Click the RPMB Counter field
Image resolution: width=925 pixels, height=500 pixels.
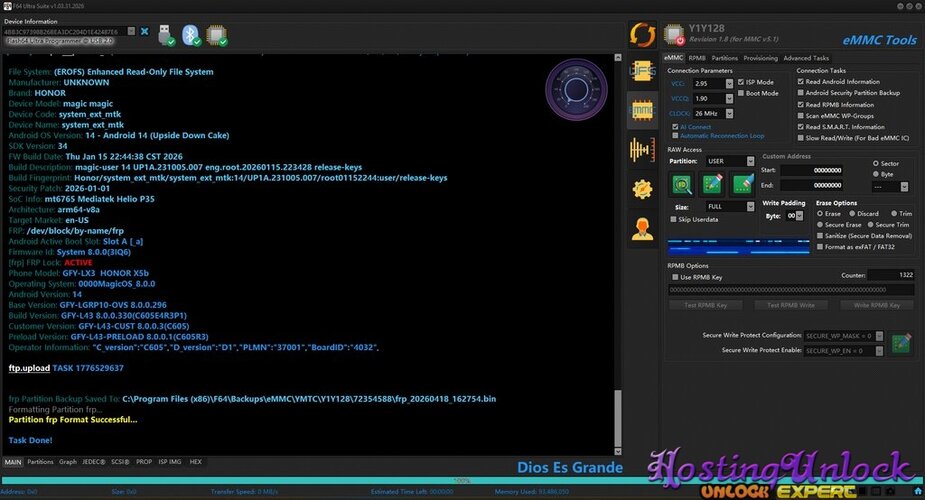pos(891,275)
